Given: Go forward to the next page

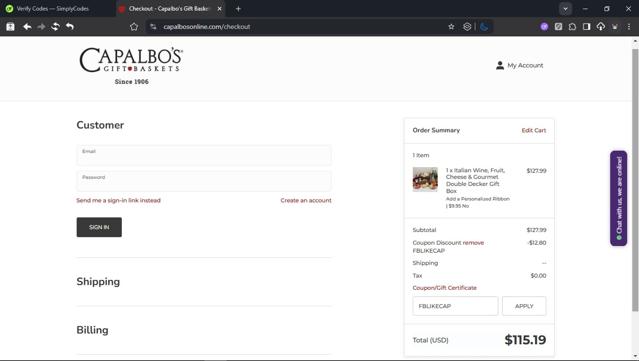Looking at the screenshot, I should tap(41, 26).
